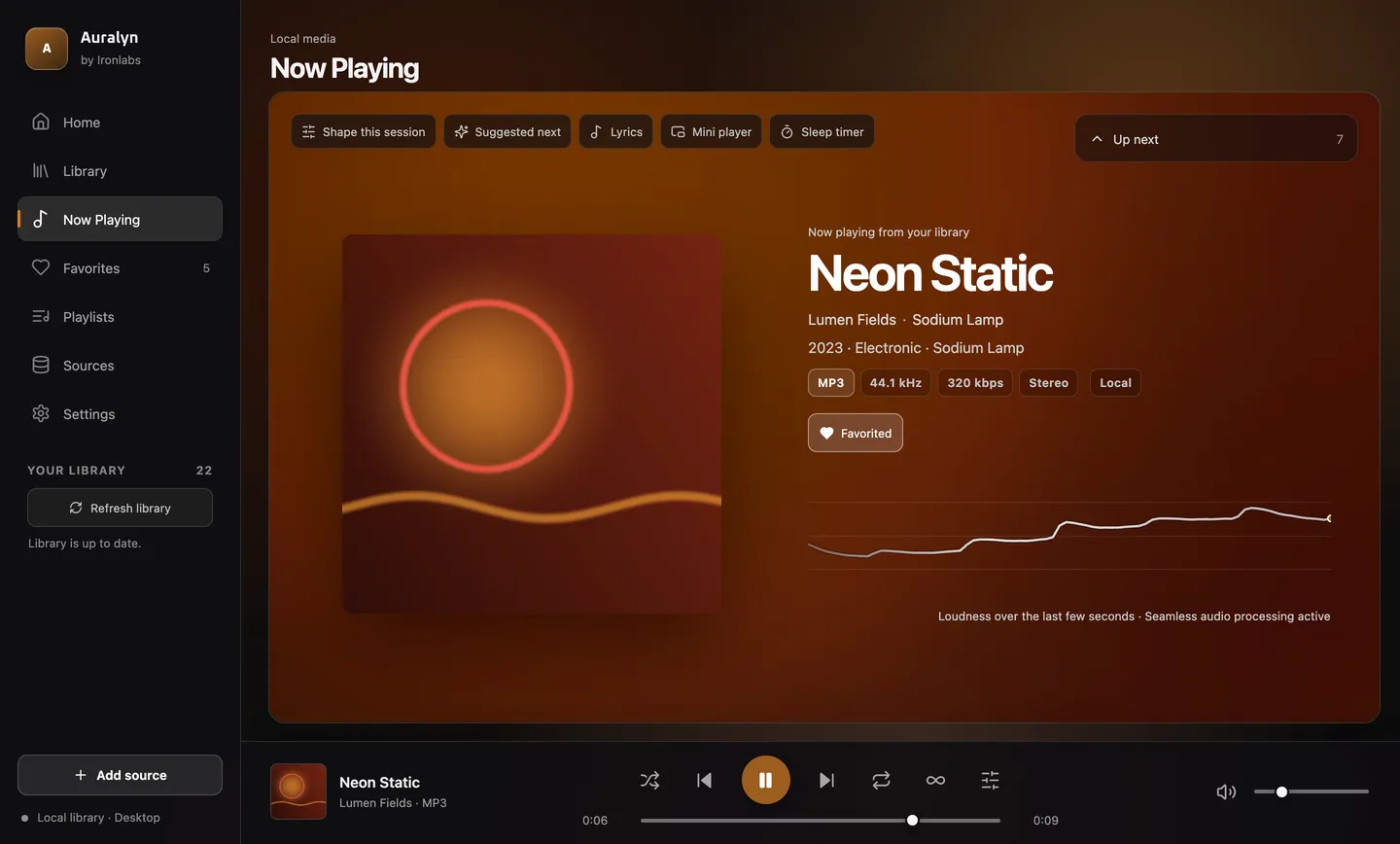Expand the Up next queue
Image resolution: width=1400 pixels, height=844 pixels.
1216,139
